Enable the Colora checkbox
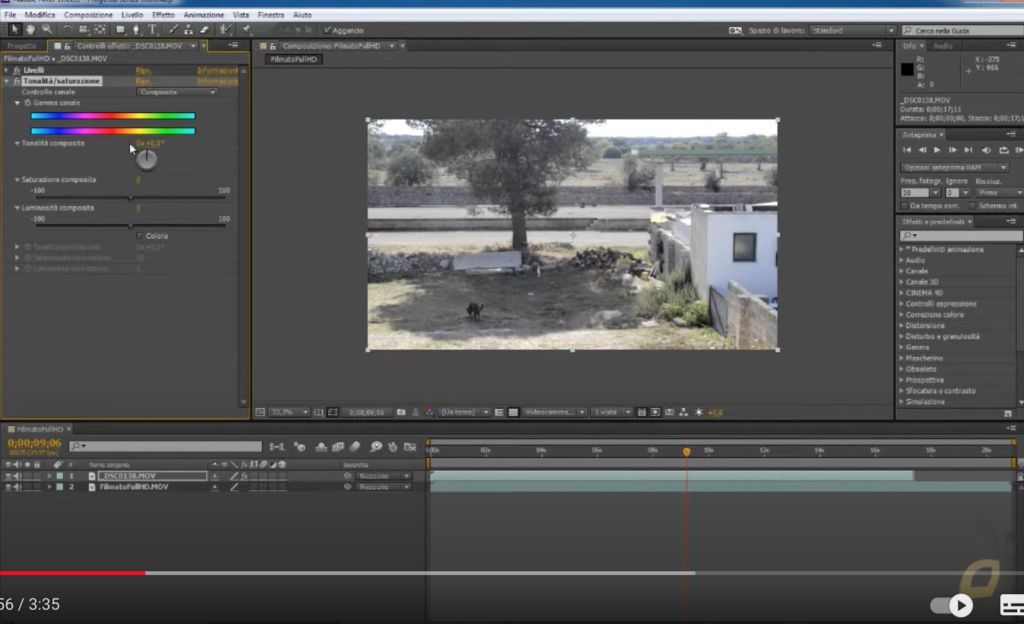 tap(140, 236)
